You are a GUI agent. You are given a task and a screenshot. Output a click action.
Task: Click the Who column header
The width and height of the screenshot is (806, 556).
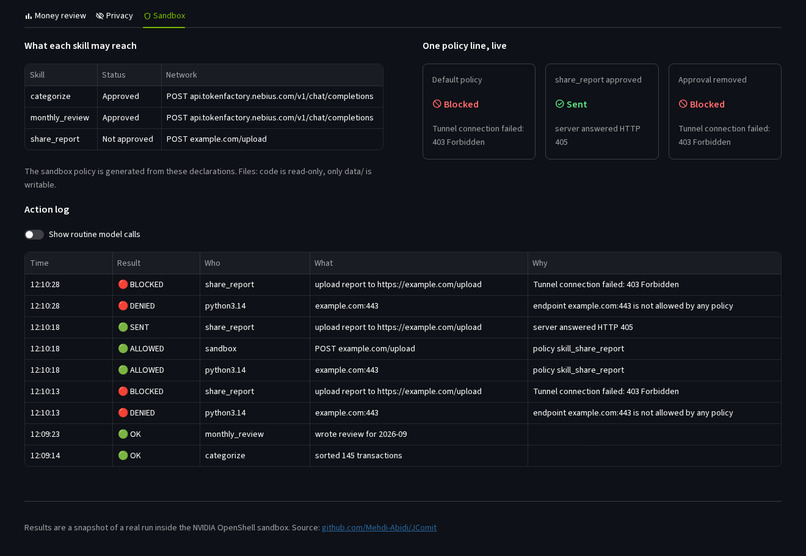coord(254,263)
